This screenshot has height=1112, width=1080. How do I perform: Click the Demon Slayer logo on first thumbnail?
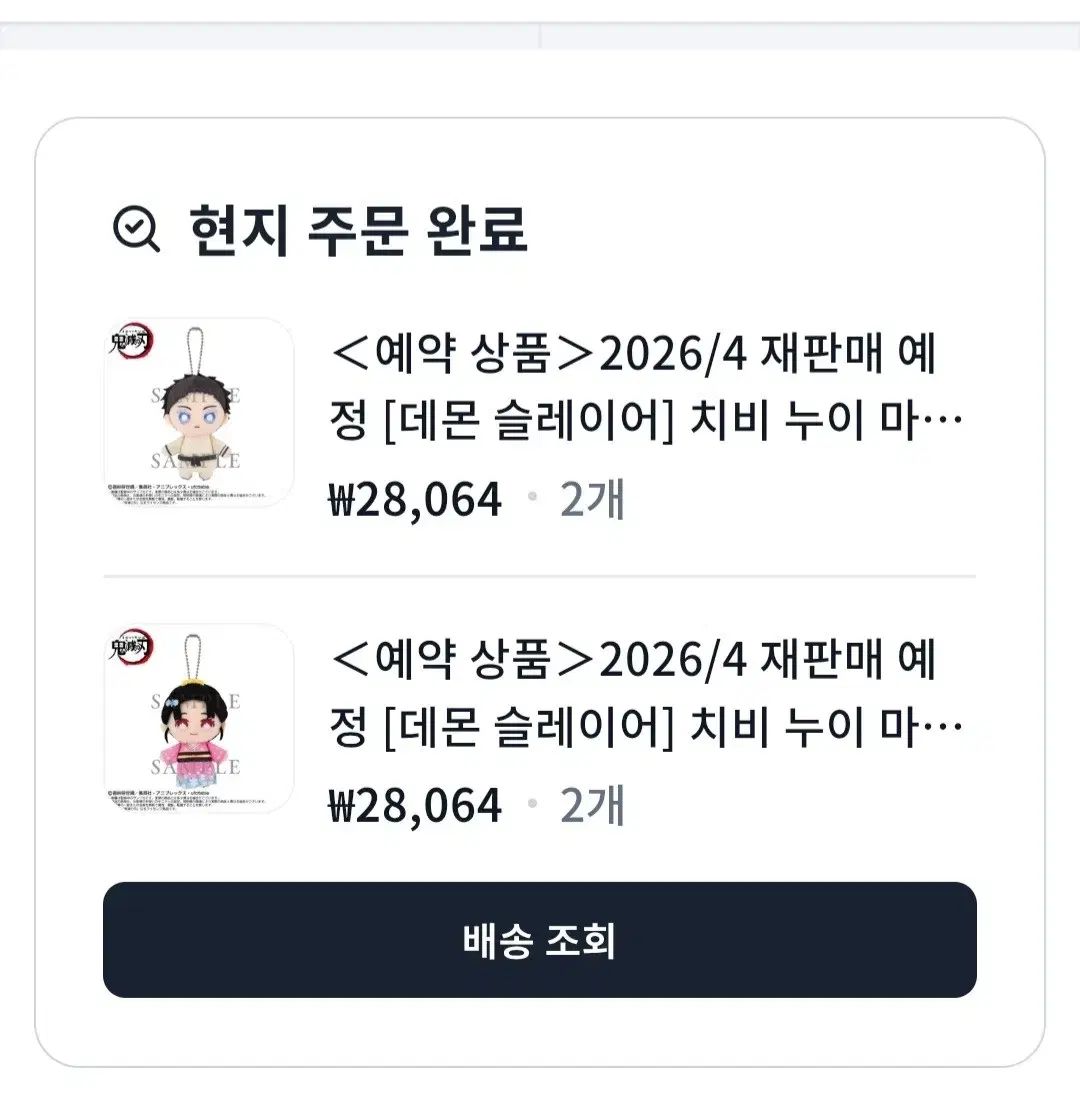(130, 341)
